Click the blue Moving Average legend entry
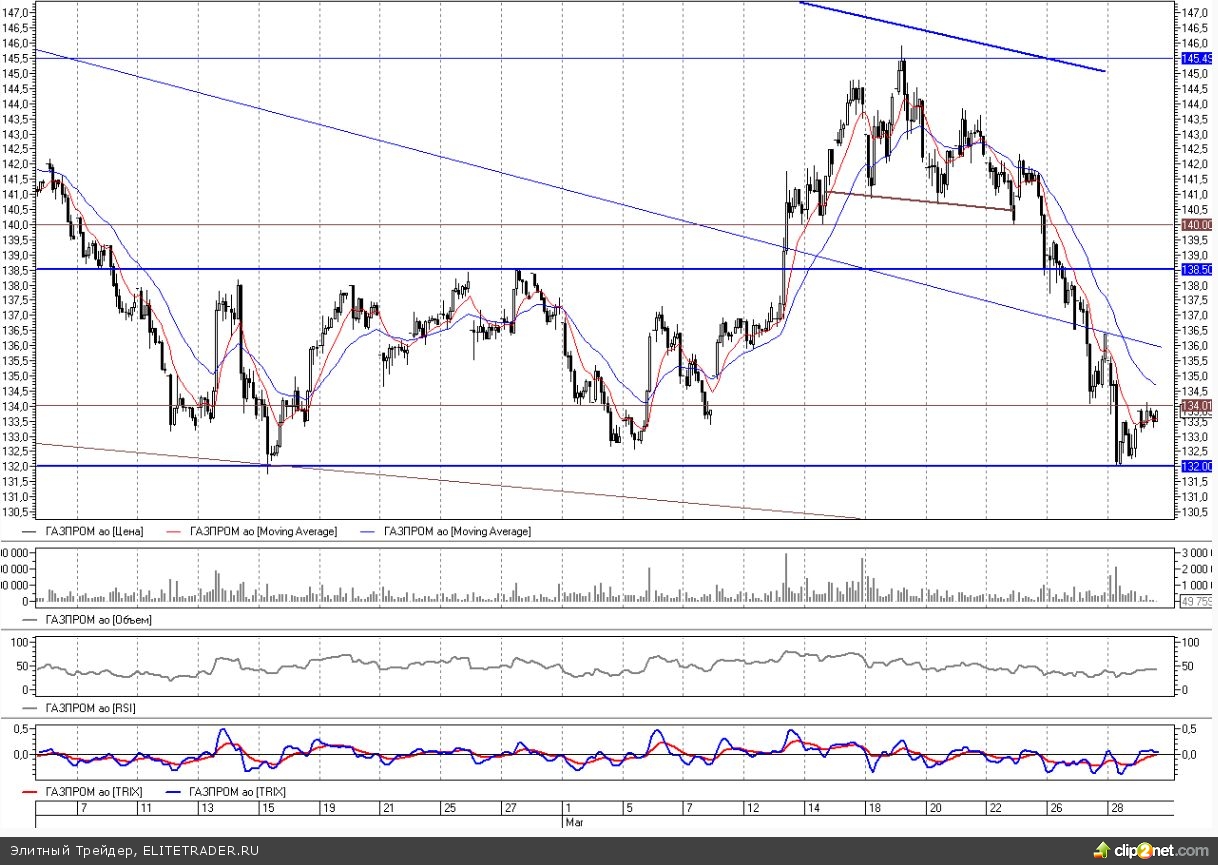Viewport: 1218px width, 865px height. 458,531
